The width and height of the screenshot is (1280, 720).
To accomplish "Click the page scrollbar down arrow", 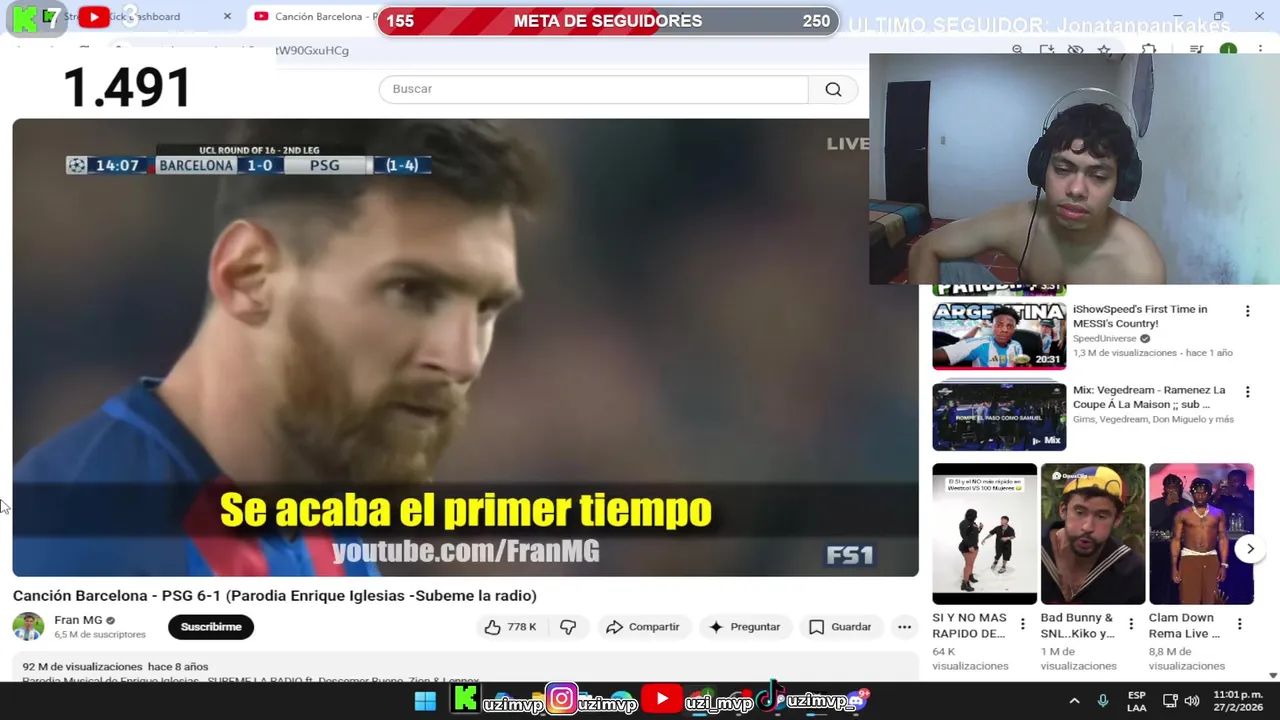I will coord(1273,675).
